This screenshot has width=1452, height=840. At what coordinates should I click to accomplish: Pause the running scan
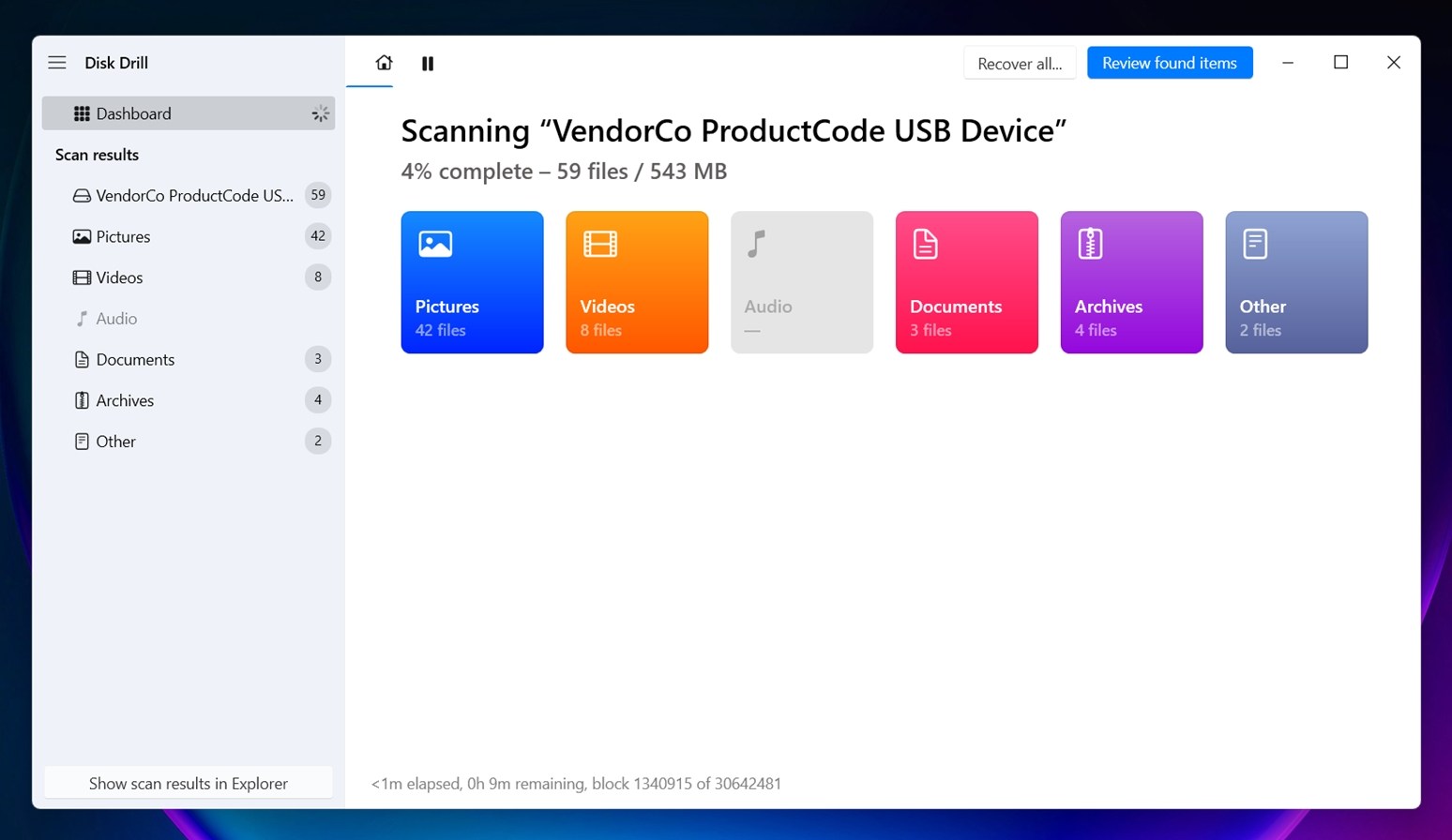[428, 64]
